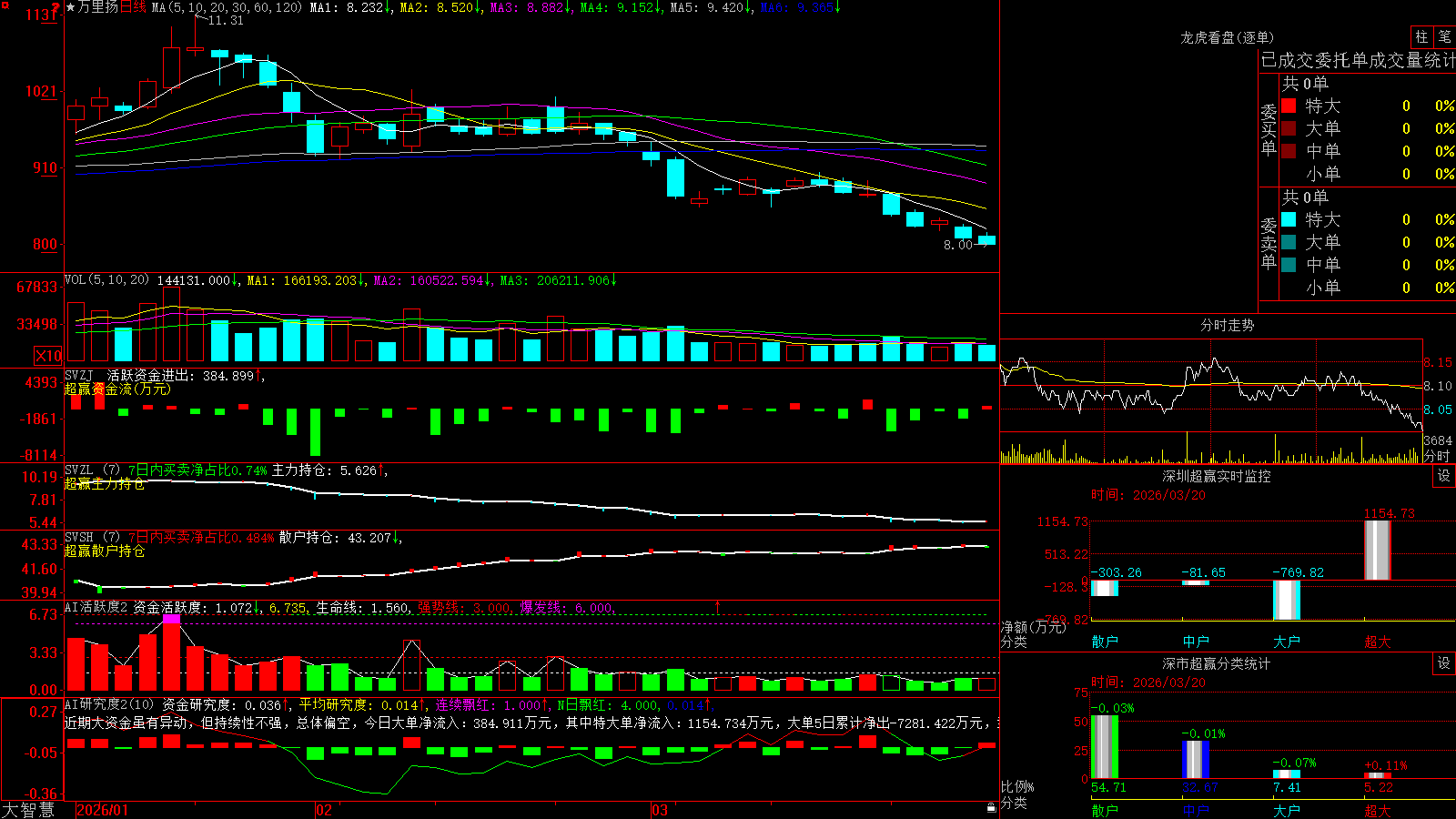Click the 超大 1154.73 bar in 实时监控
The height and width of the screenshot is (819, 1456).
[x=1378, y=550]
